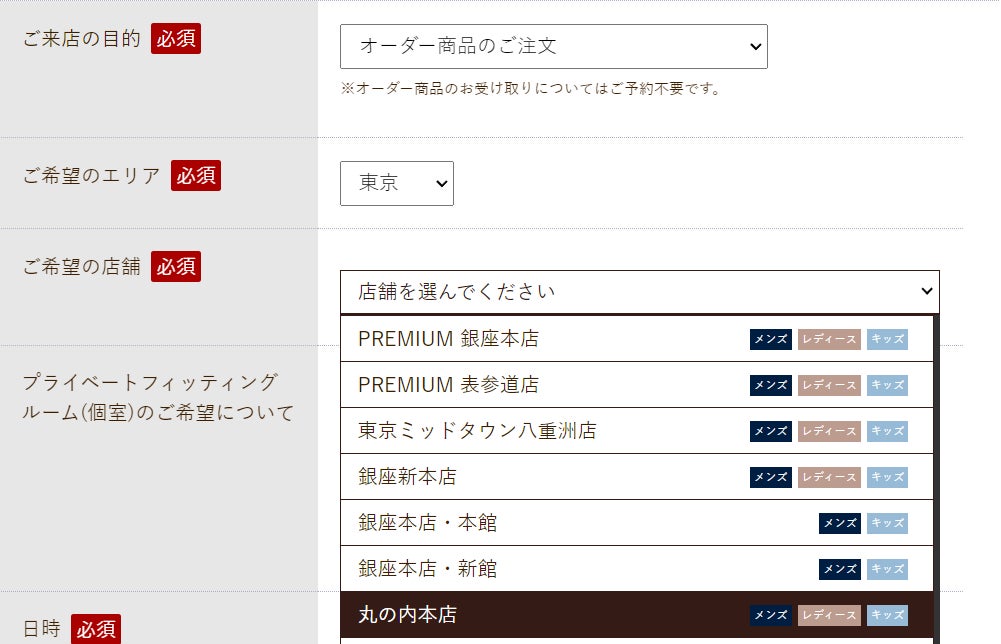Click メンズ tag on 銀座本店・本館 row

point(839,523)
